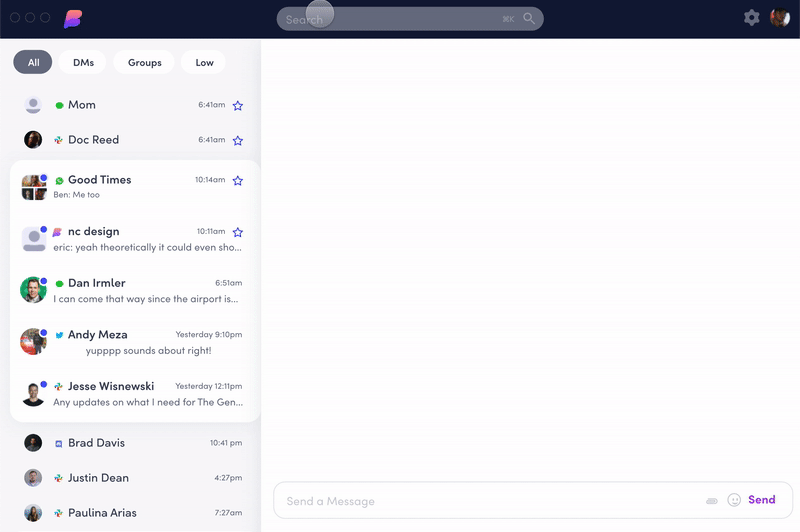
Task: Click the attachment paperclip icon
Action: pos(712,500)
